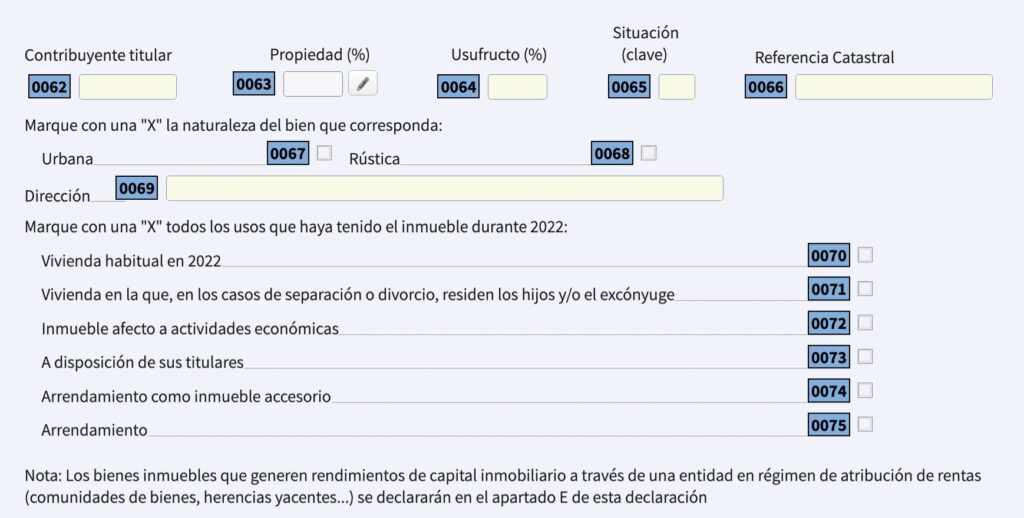1024x518 pixels.
Task: Click the pencil edit icon beside Propiedad
Action: 362,84
